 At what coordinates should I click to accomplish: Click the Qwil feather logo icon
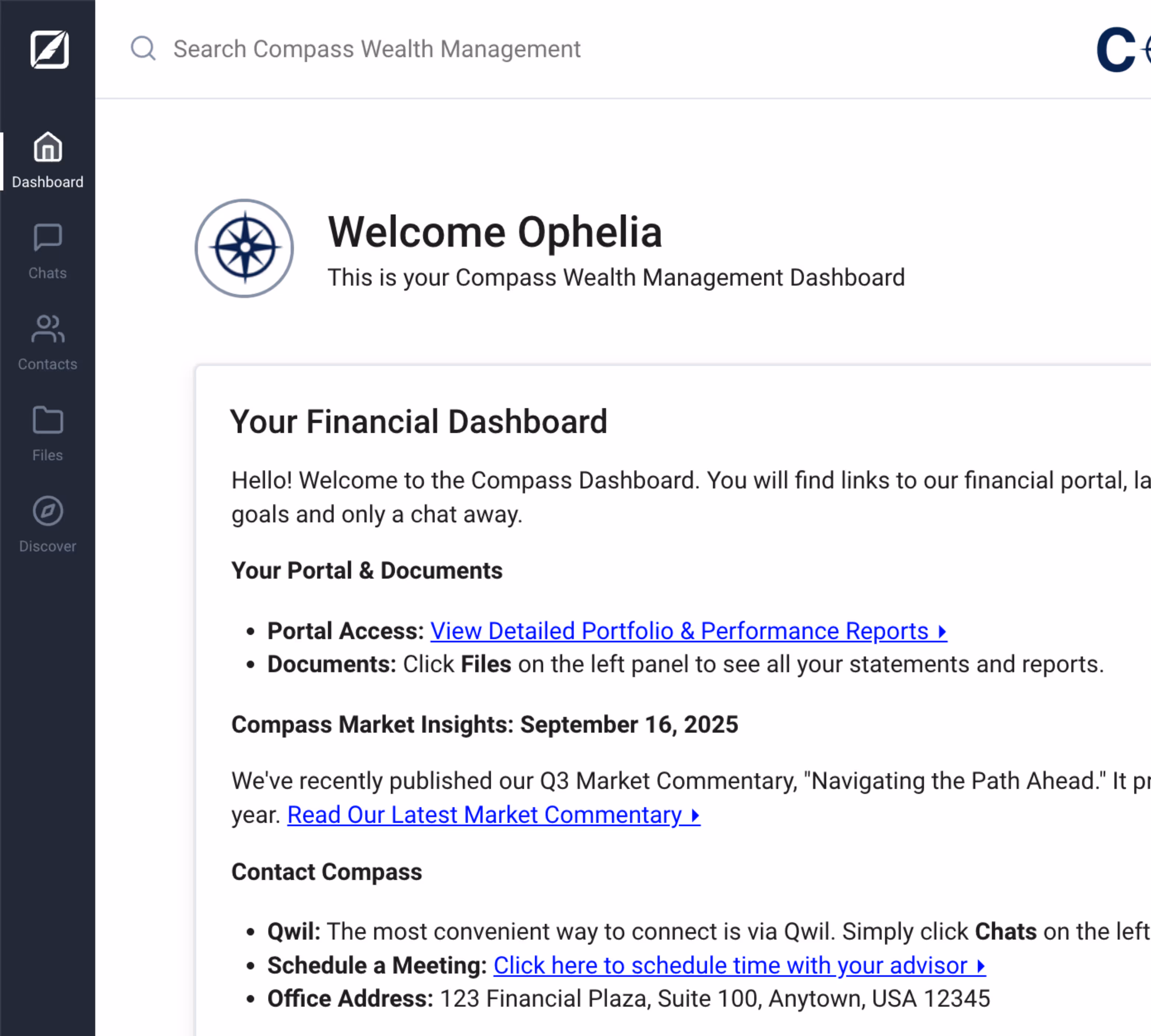49,49
